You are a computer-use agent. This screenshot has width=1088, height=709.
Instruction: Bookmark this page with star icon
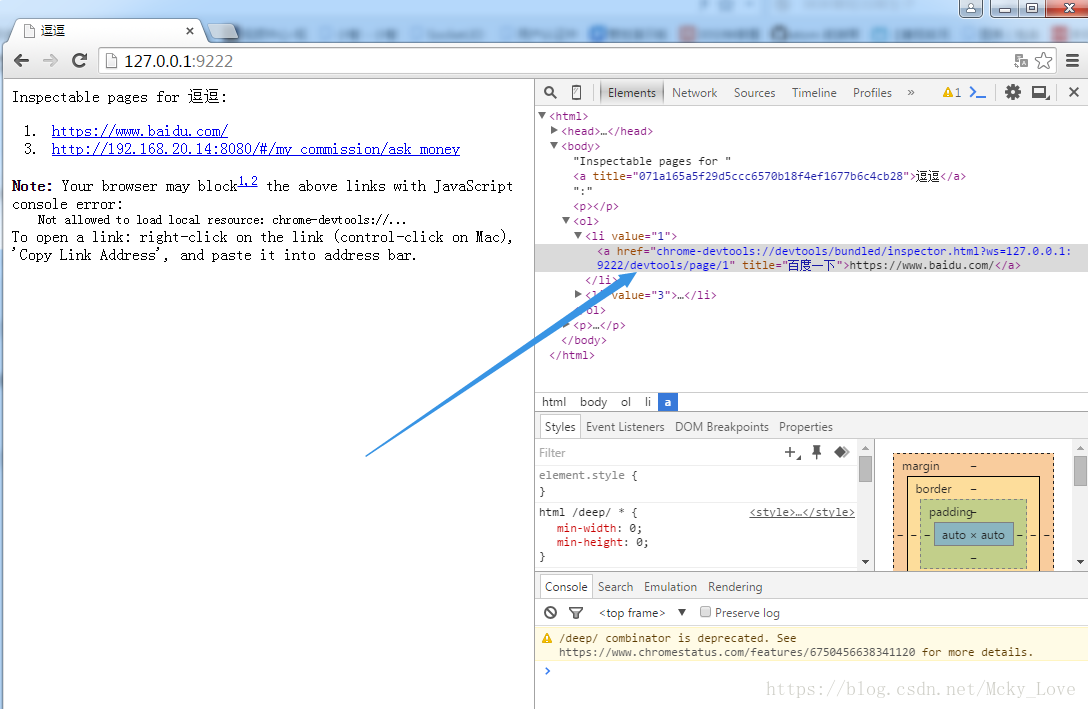point(1044,61)
